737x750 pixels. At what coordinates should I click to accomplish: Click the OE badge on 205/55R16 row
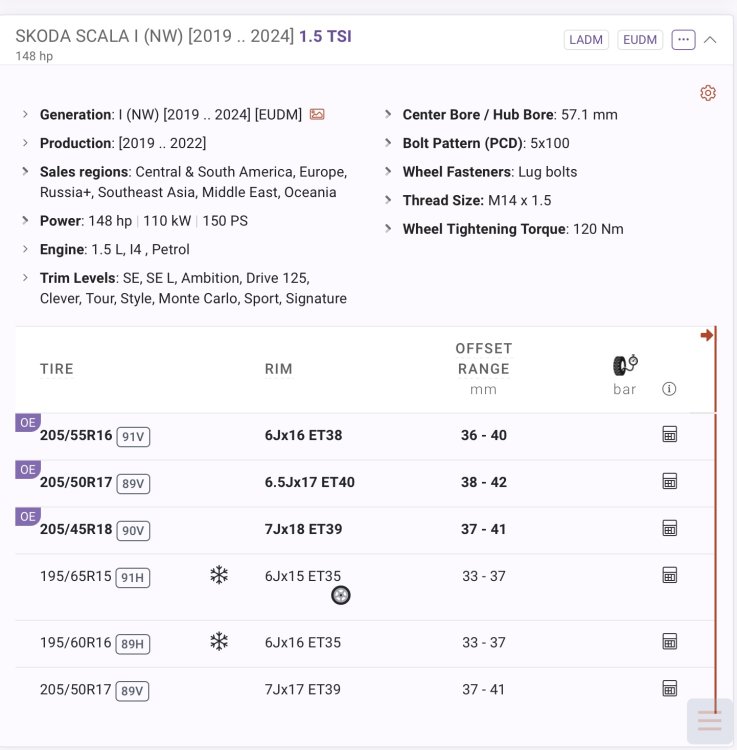(28, 423)
